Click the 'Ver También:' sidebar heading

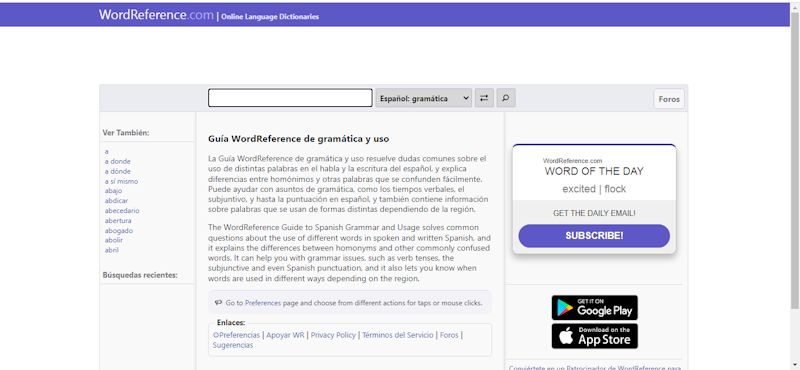126,133
